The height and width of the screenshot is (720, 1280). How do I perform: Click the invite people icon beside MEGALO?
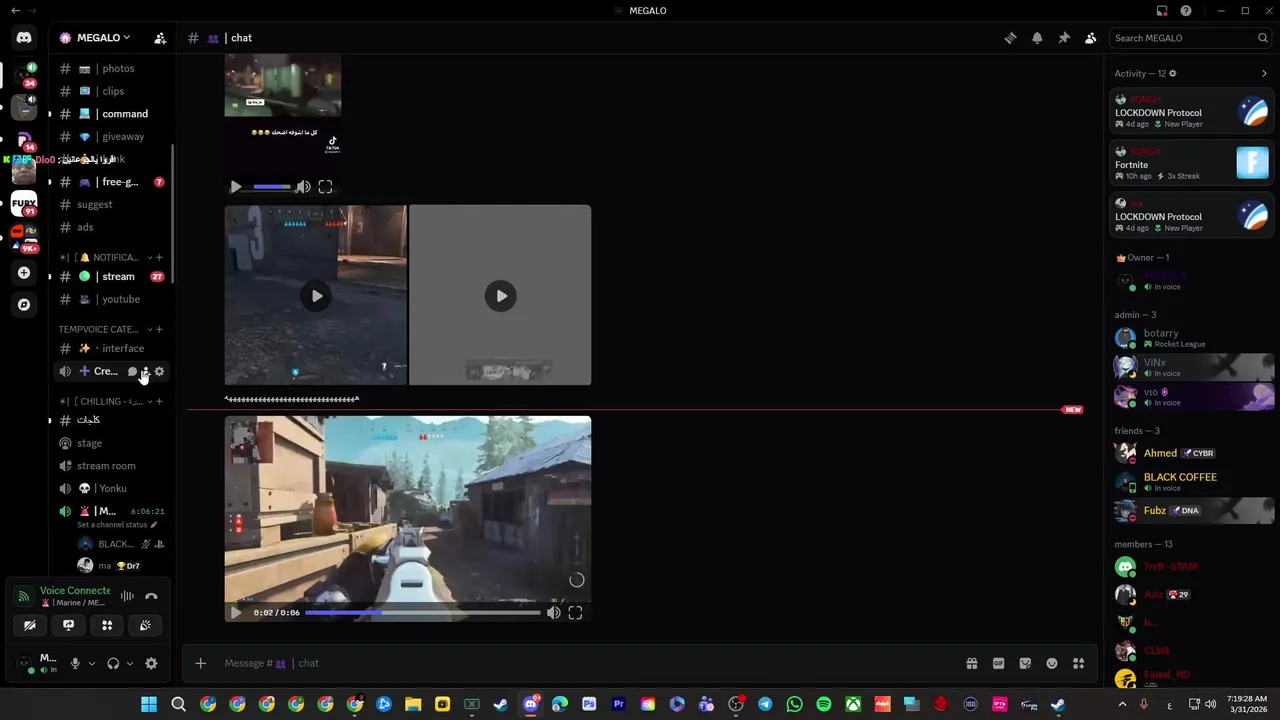pyautogui.click(x=160, y=38)
